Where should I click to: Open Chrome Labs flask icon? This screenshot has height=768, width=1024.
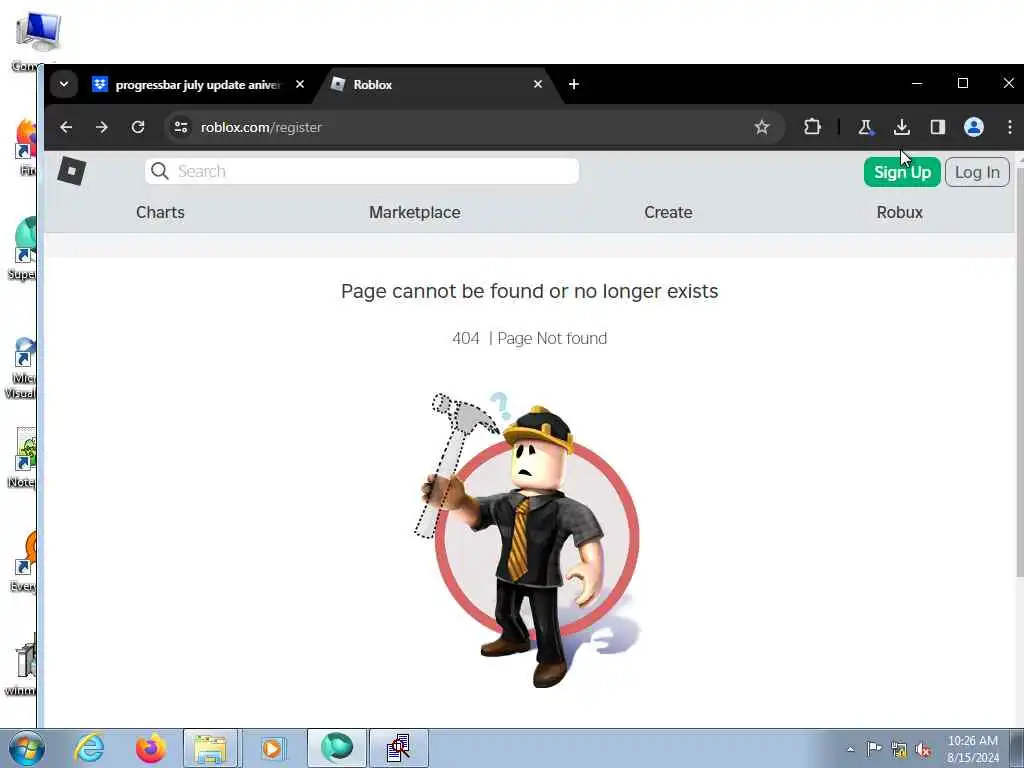(865, 127)
